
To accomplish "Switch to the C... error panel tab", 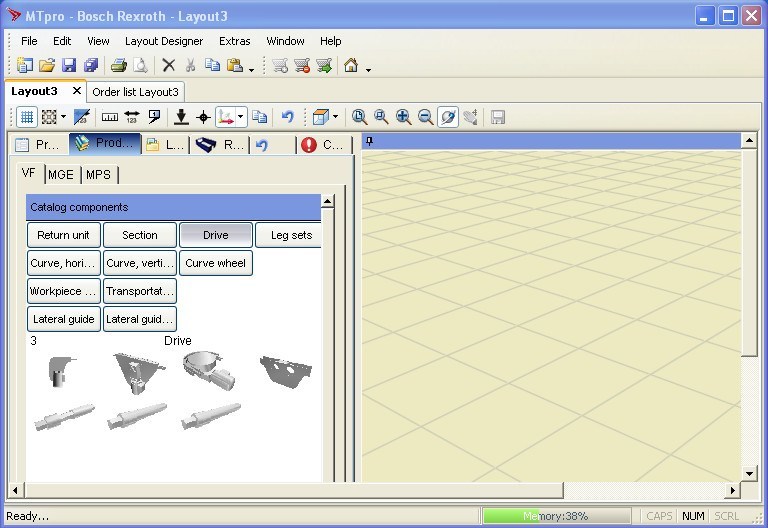I will tap(322, 144).
